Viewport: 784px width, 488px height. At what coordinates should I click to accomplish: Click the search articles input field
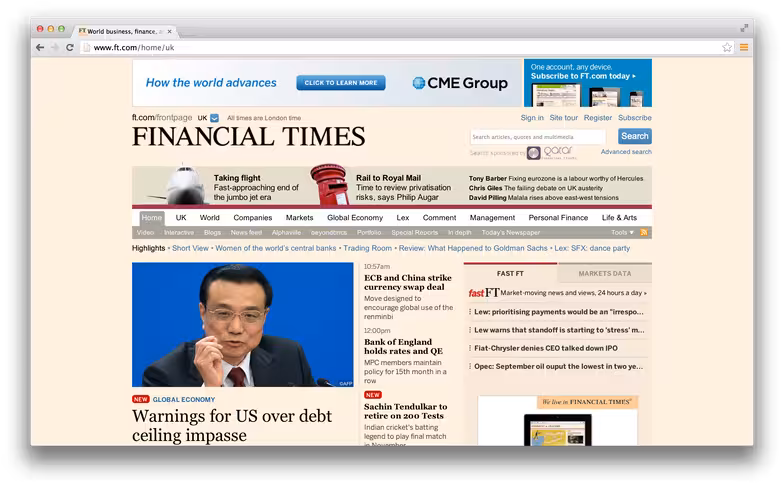click(x=538, y=136)
